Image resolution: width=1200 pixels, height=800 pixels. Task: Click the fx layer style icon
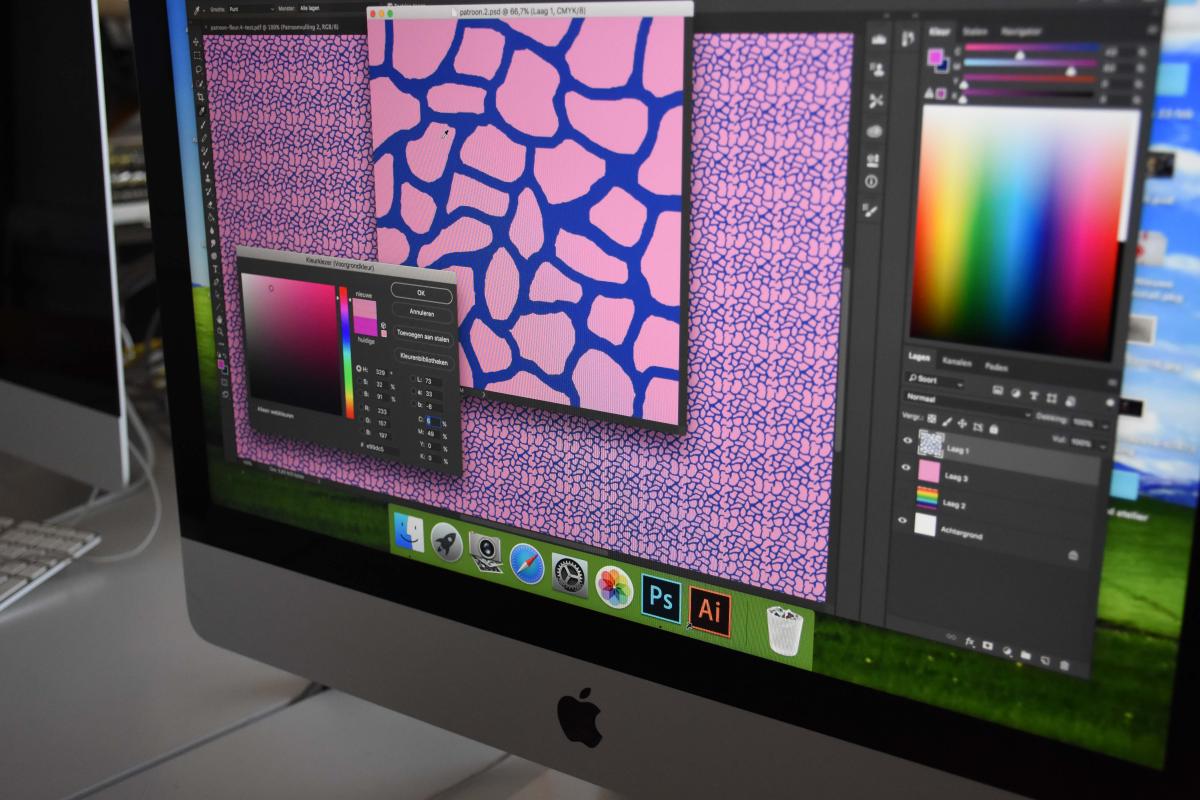click(x=969, y=643)
